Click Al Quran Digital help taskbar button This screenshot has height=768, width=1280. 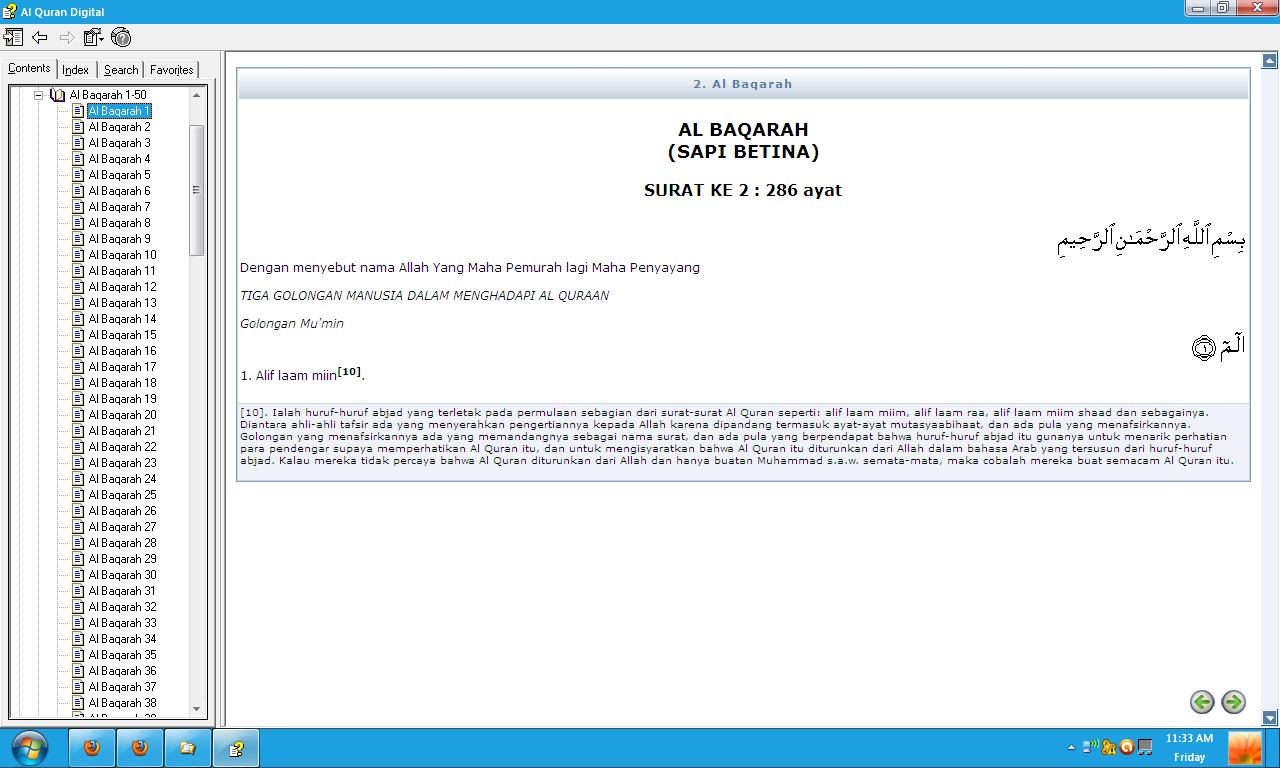click(x=236, y=748)
